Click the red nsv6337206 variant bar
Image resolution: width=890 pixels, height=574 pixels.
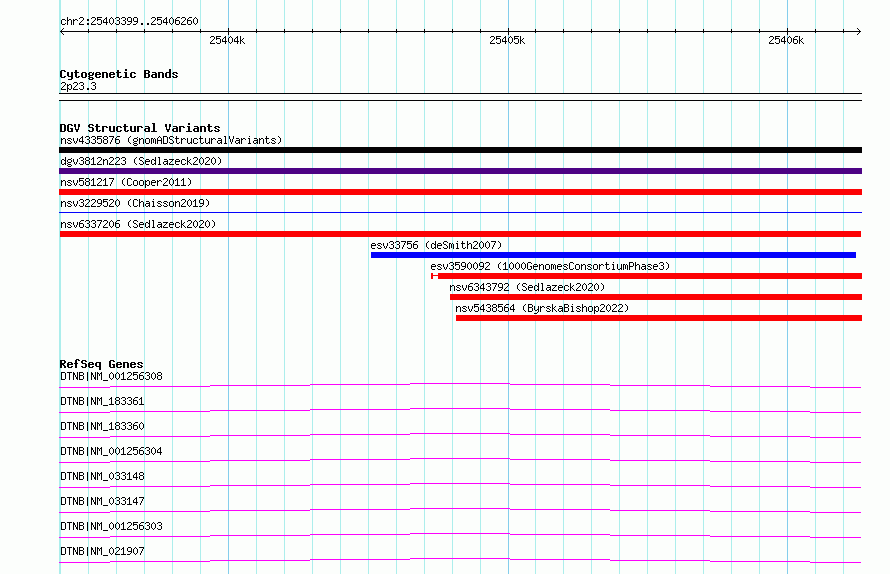point(460,234)
